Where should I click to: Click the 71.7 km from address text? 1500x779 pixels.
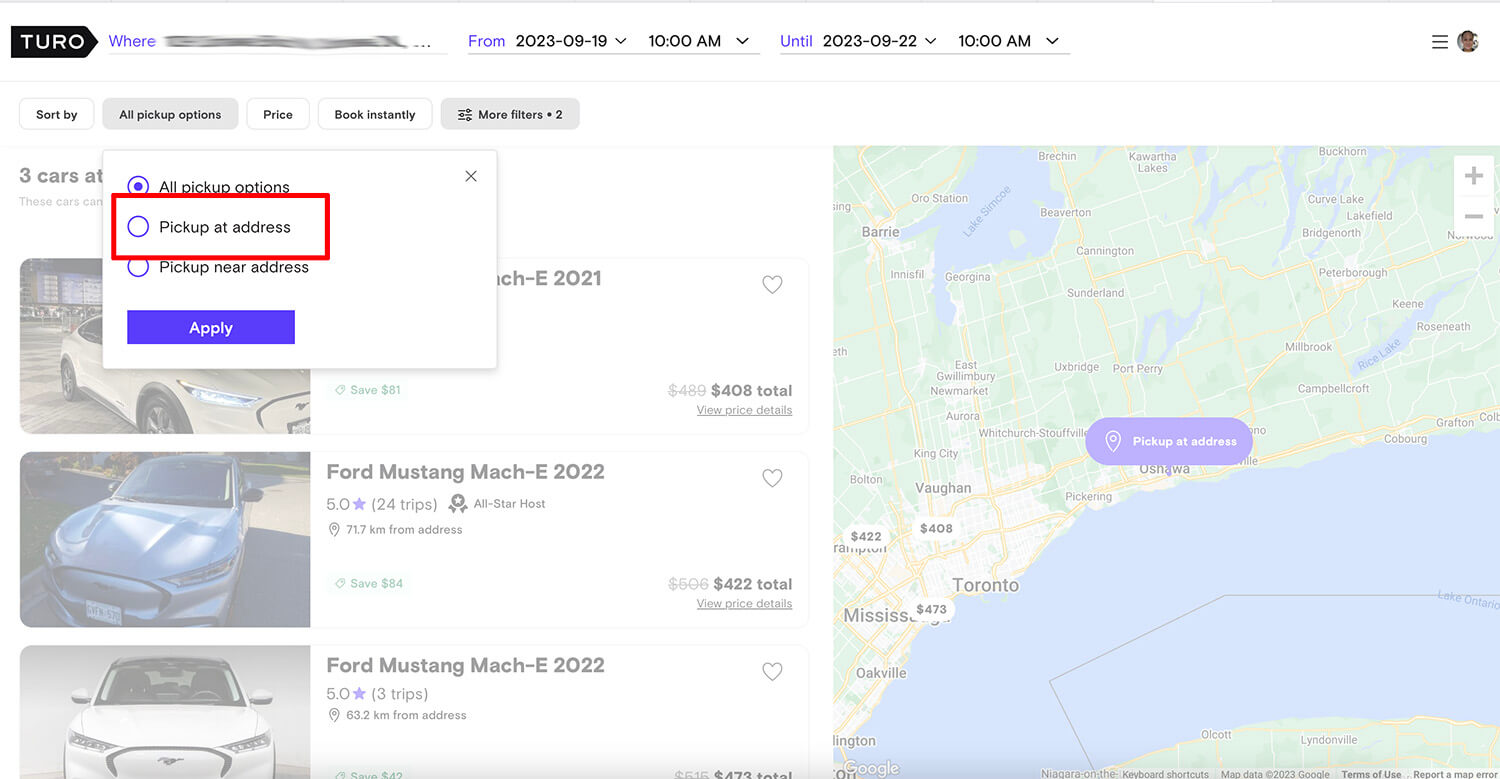[x=404, y=529]
